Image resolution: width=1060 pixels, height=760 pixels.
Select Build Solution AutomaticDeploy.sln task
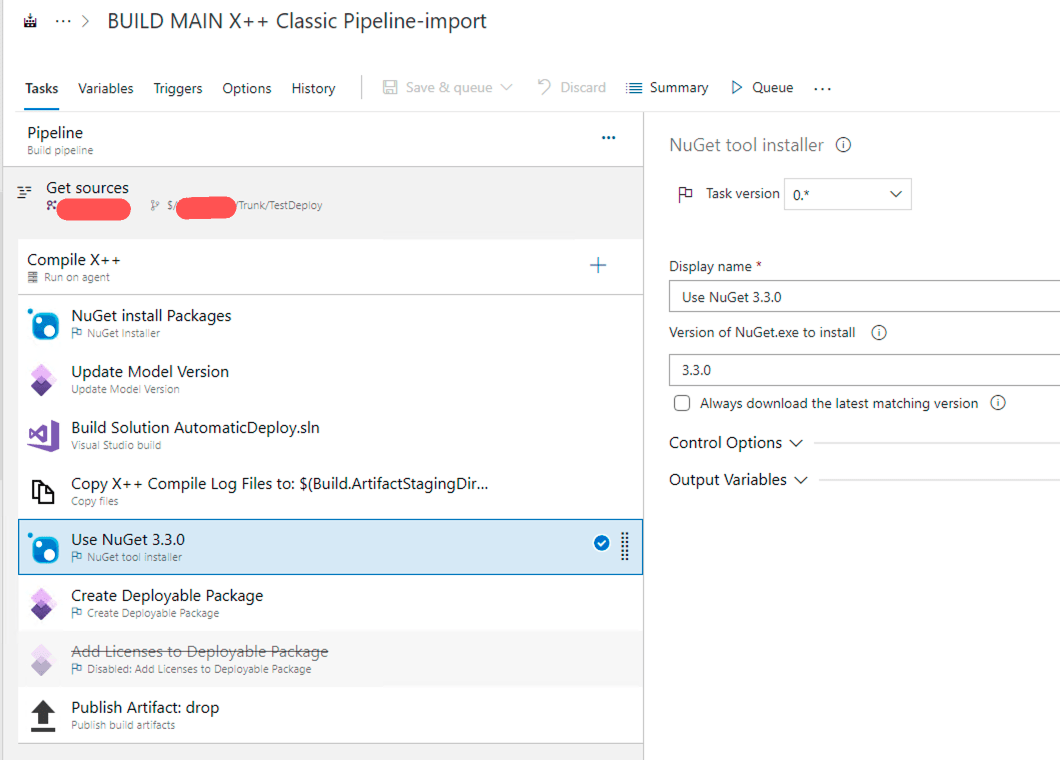[330, 435]
